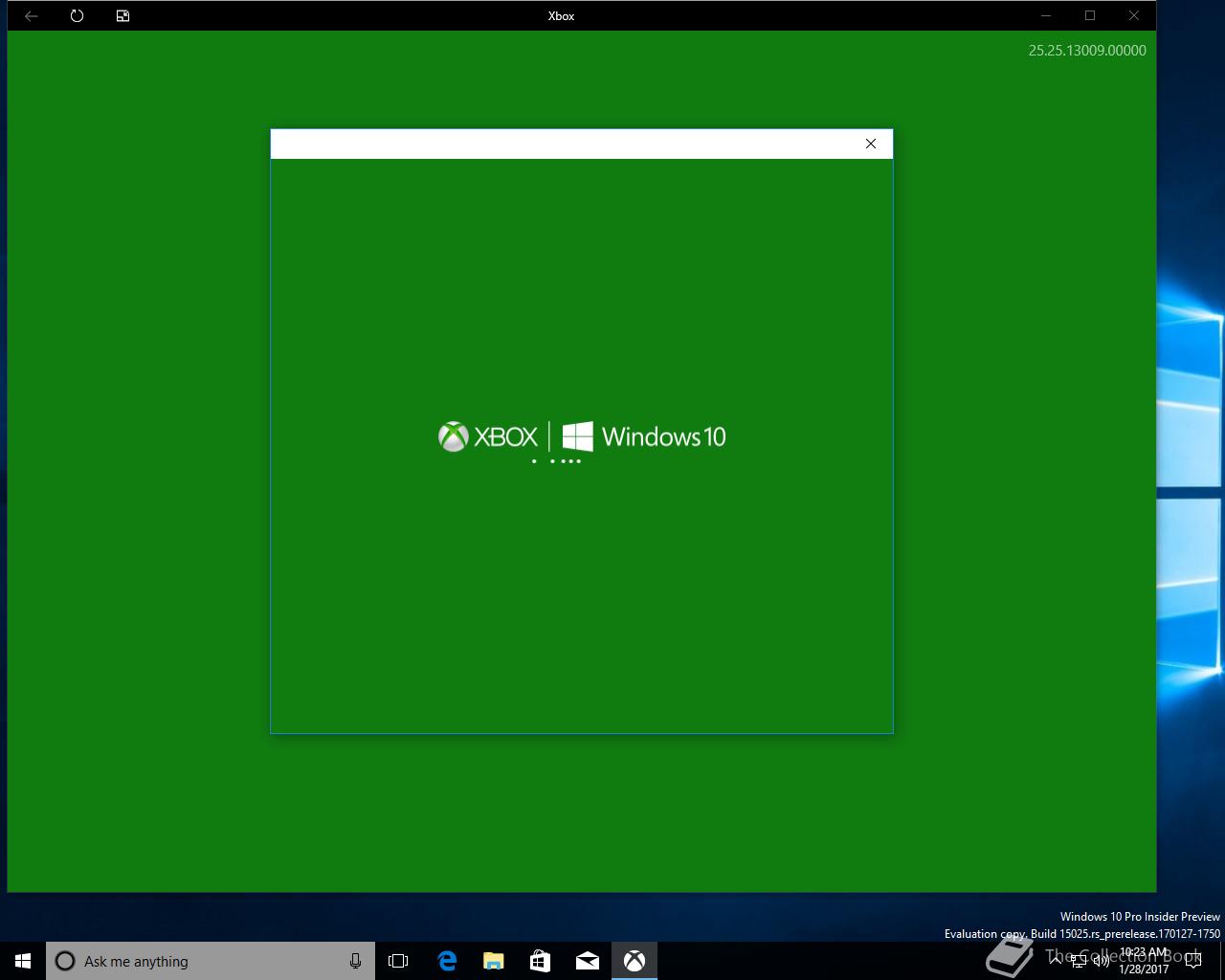Viewport: 1225px width, 980px height.
Task: Open the Mail app from taskbar
Action: coord(588,961)
